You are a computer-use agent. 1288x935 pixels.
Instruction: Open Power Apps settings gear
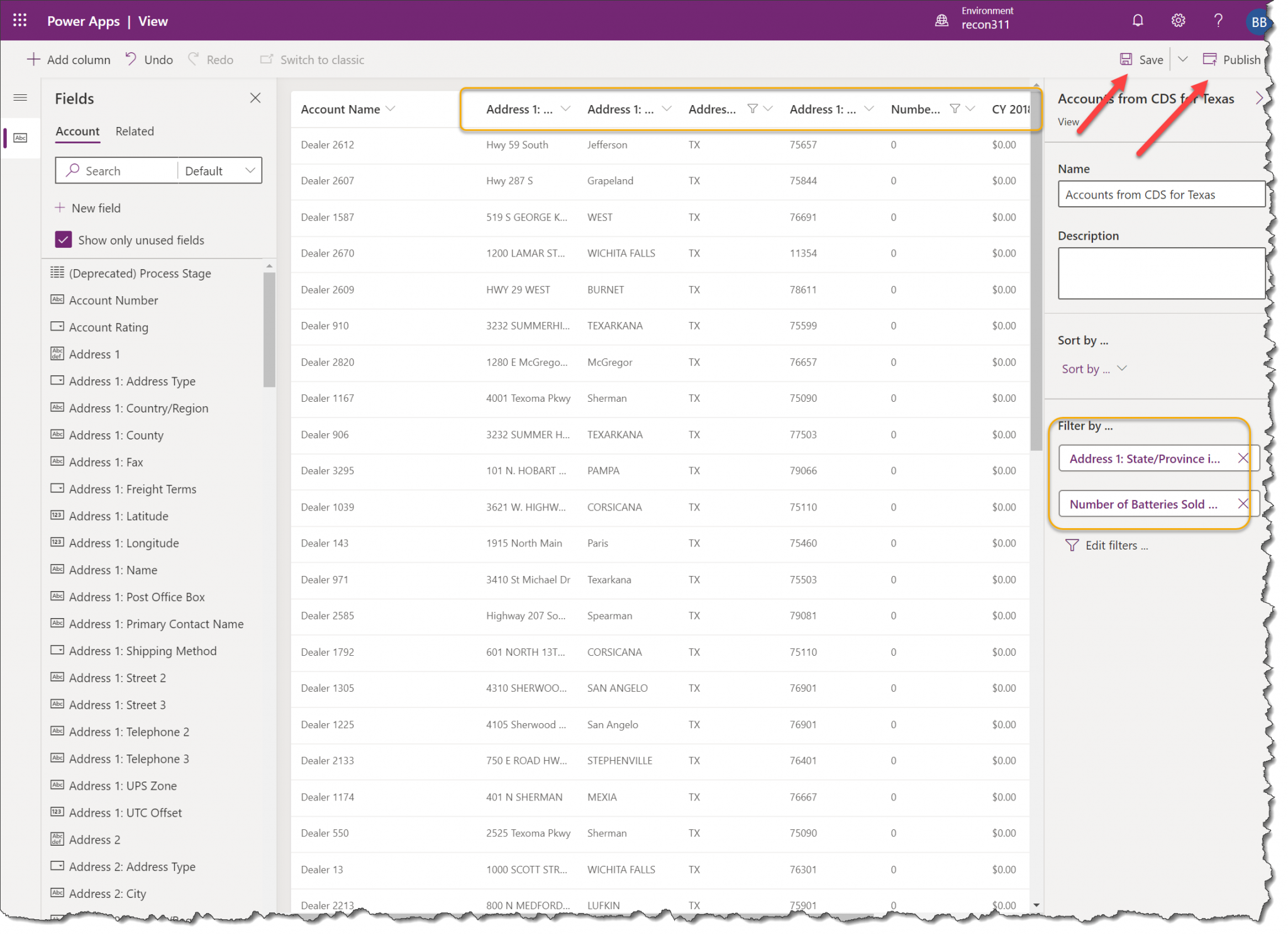pyautogui.click(x=1178, y=19)
